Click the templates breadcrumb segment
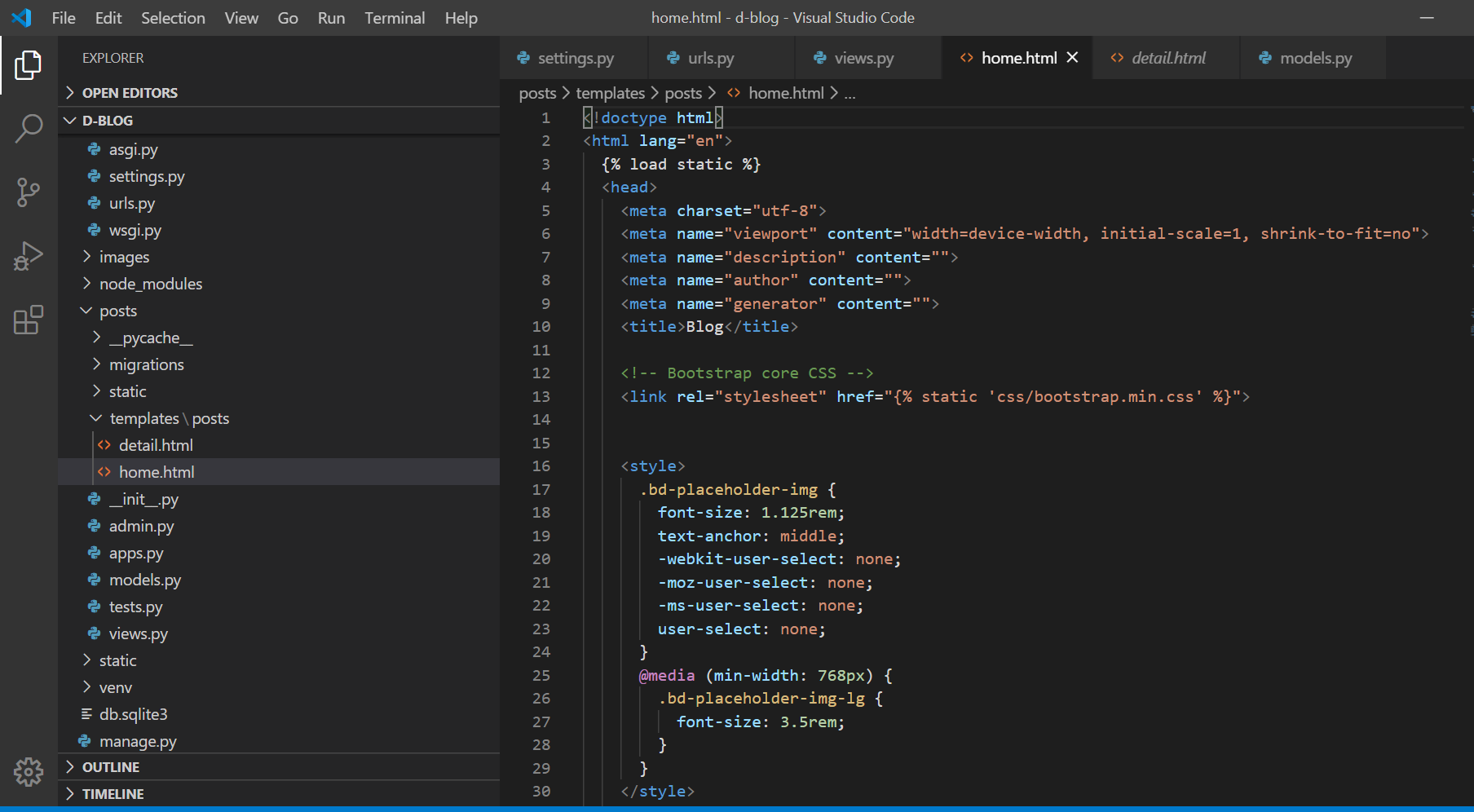Viewport: 1474px width, 812px height. (610, 93)
